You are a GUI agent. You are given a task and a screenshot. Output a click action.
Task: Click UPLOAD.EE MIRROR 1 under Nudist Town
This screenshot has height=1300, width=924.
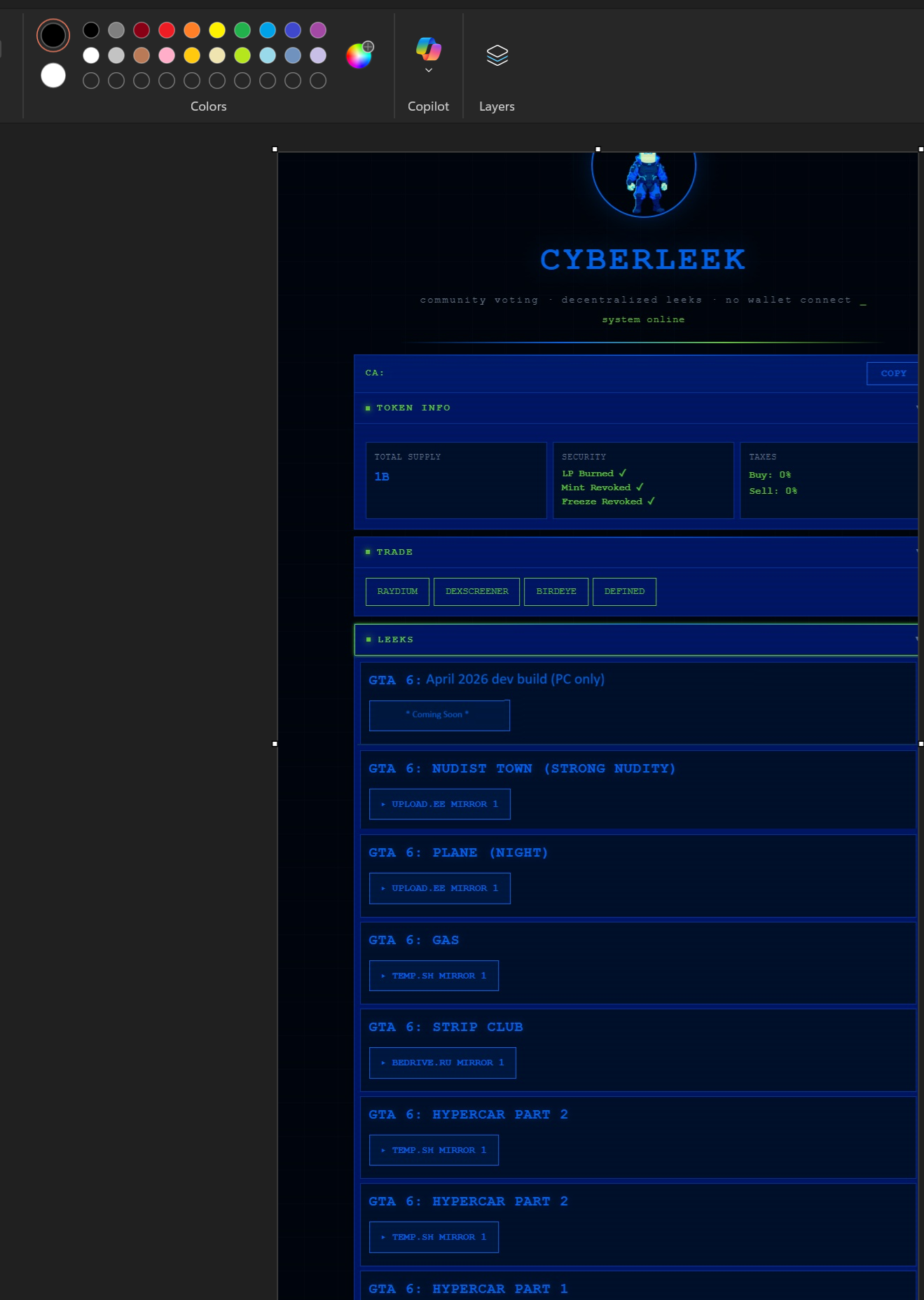439,804
